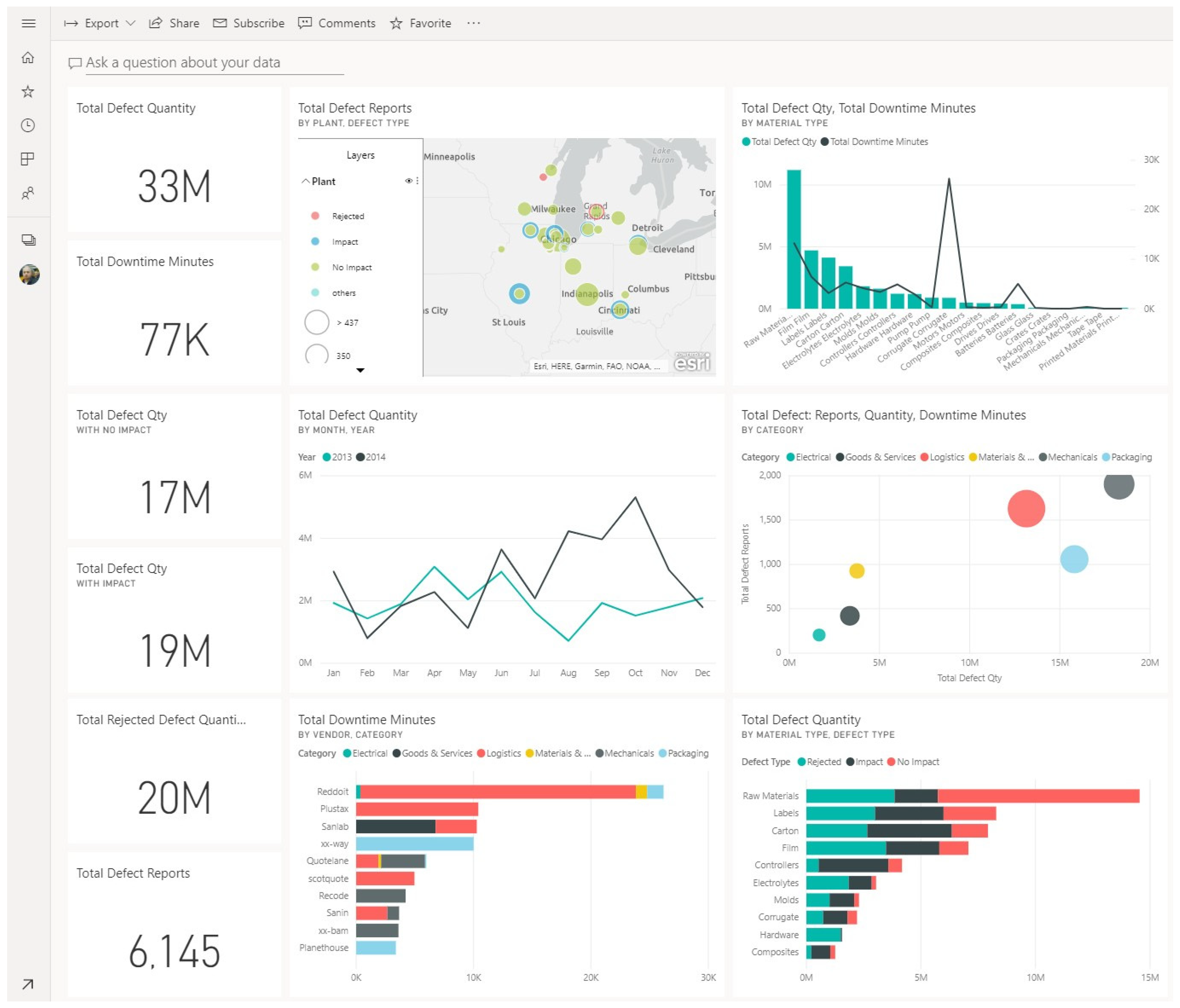Open Favorites star in sidebar
The width and height of the screenshot is (1180, 1008).
point(28,92)
